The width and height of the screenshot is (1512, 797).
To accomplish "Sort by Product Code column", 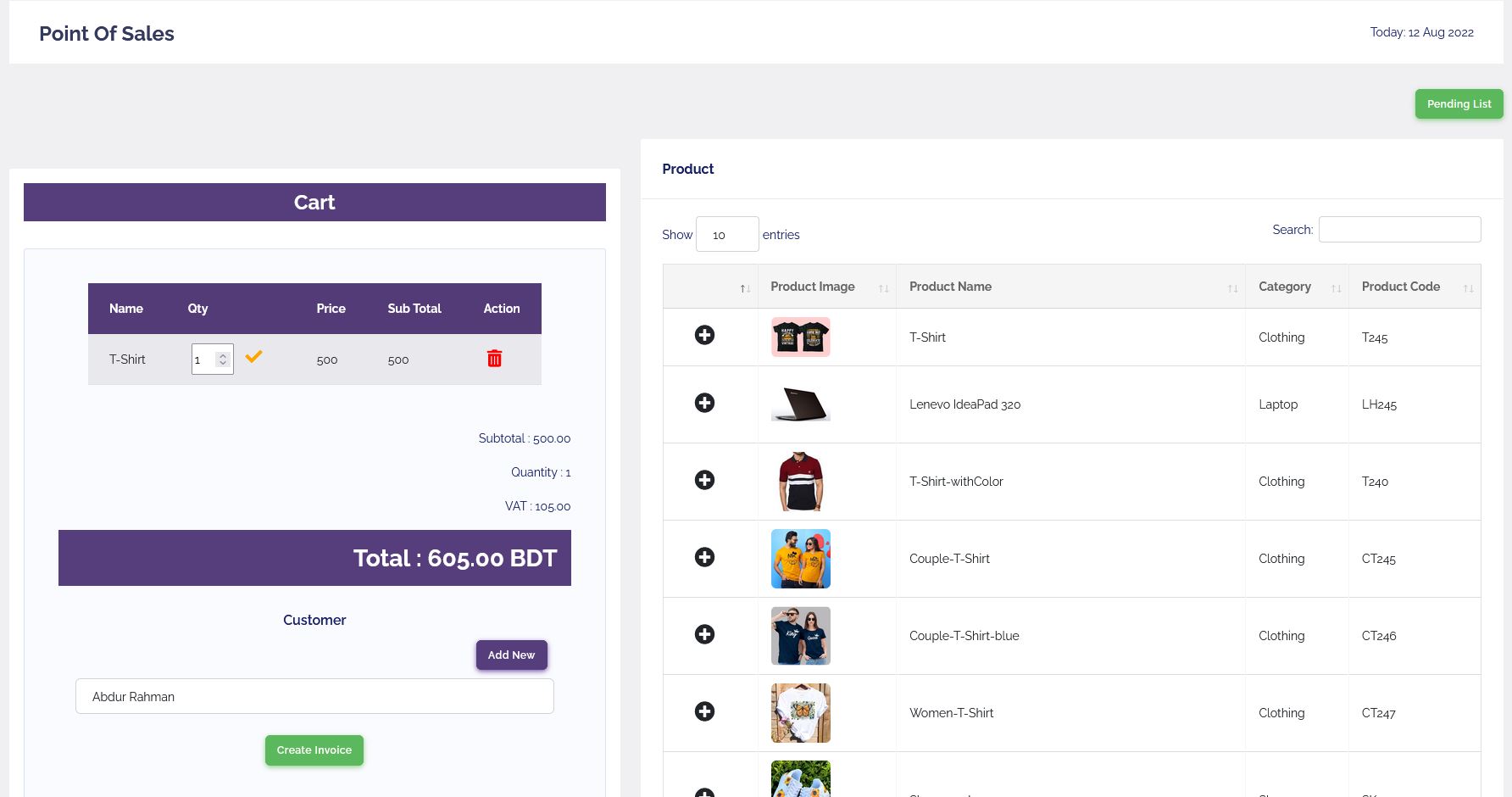I will (1415, 287).
